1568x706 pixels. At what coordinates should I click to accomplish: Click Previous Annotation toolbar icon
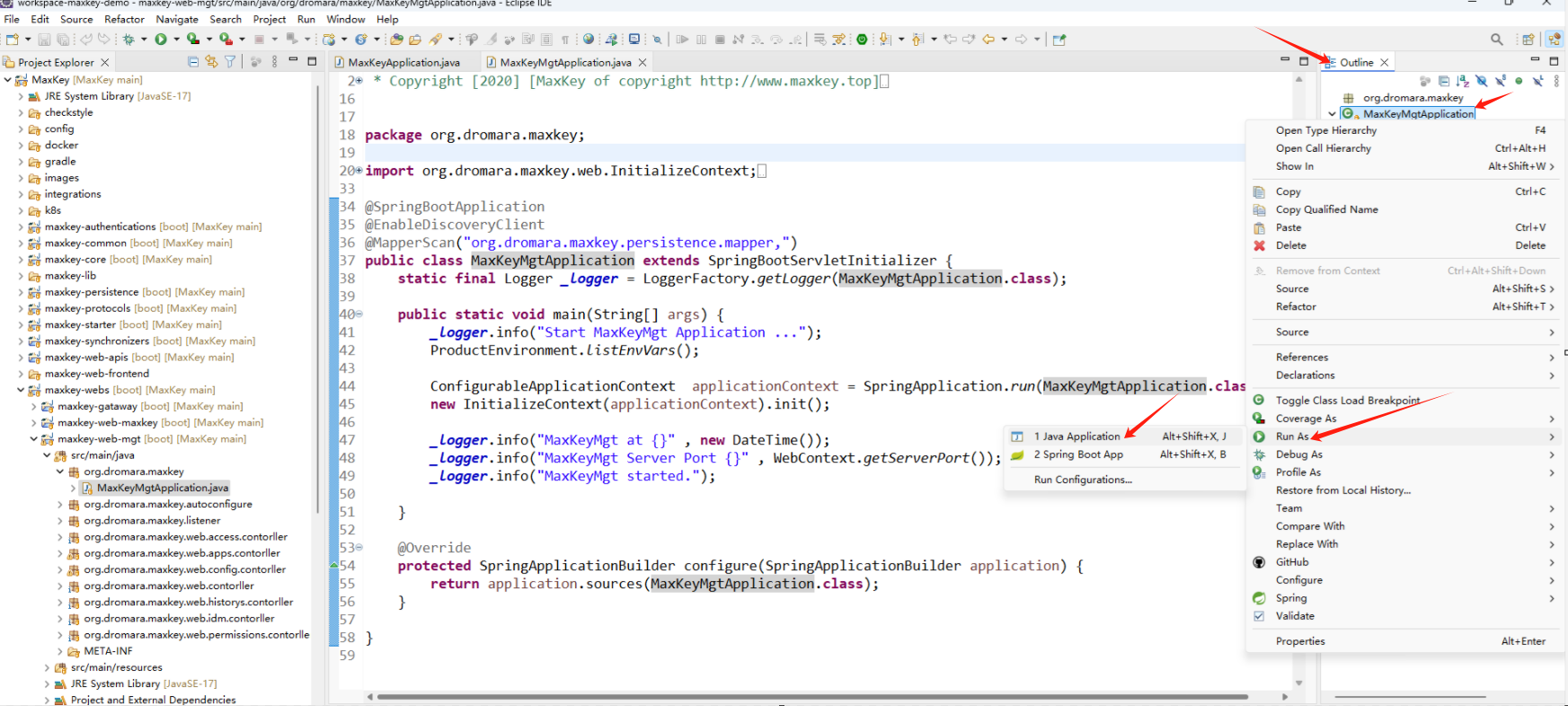tap(917, 40)
